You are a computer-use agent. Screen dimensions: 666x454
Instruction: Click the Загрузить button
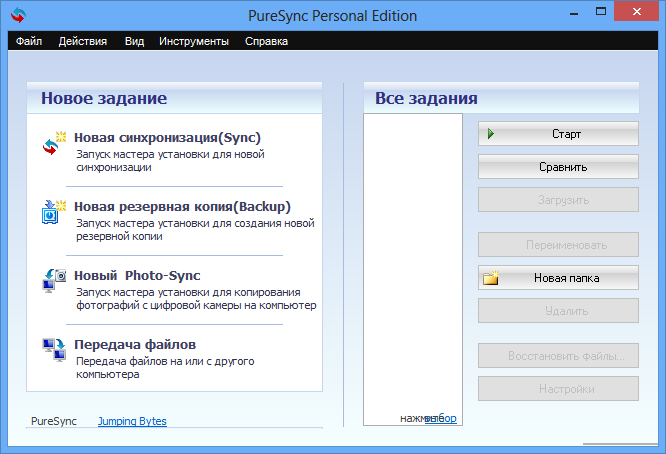(x=558, y=200)
